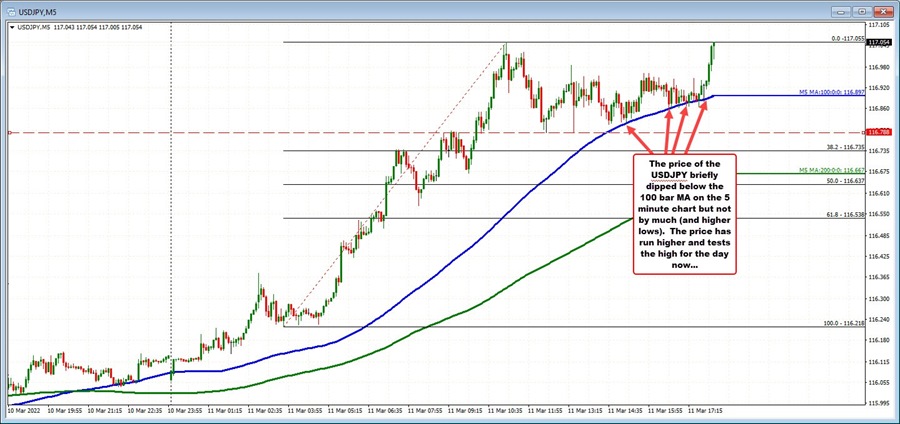Select the 61.8 - 116.538 Fibonacci level label
This screenshot has width=900, height=424.
847,214
